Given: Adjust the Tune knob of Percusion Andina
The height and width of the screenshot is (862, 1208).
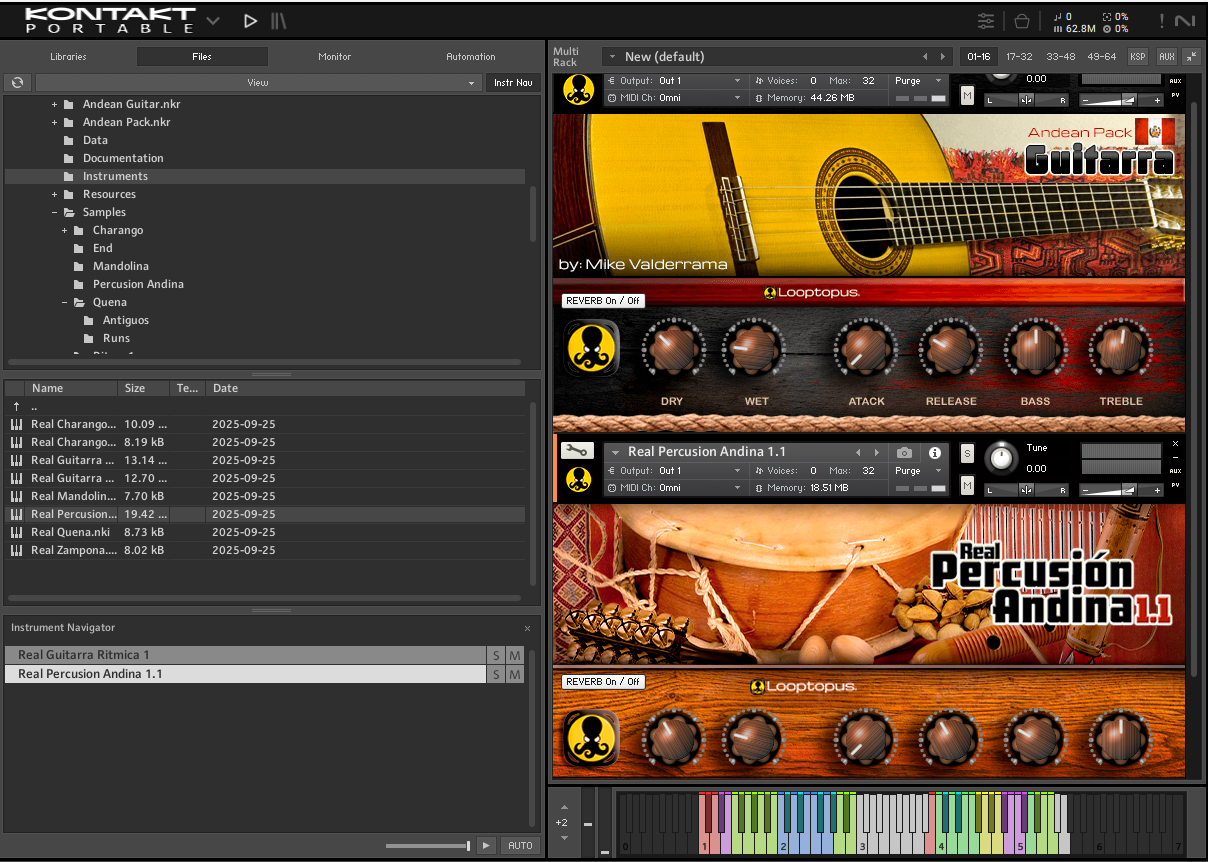Looking at the screenshot, I should click(x=1000, y=459).
